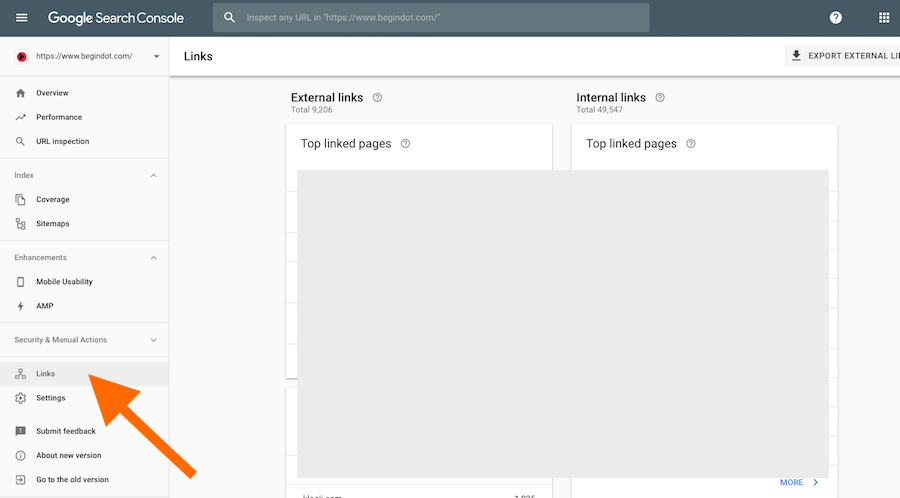Click the External links heading
The height and width of the screenshot is (498, 900).
327,98
